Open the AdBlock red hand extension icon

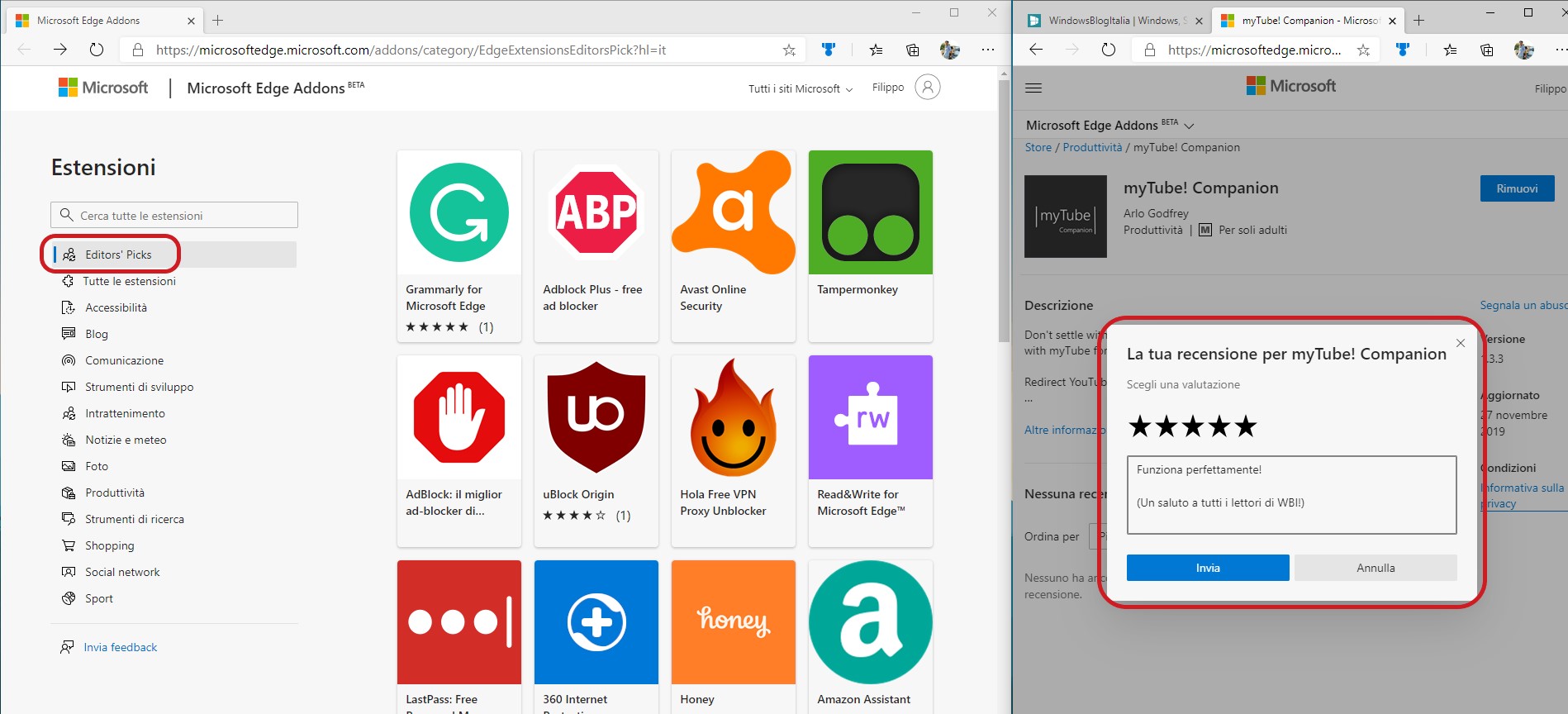pyautogui.click(x=459, y=417)
